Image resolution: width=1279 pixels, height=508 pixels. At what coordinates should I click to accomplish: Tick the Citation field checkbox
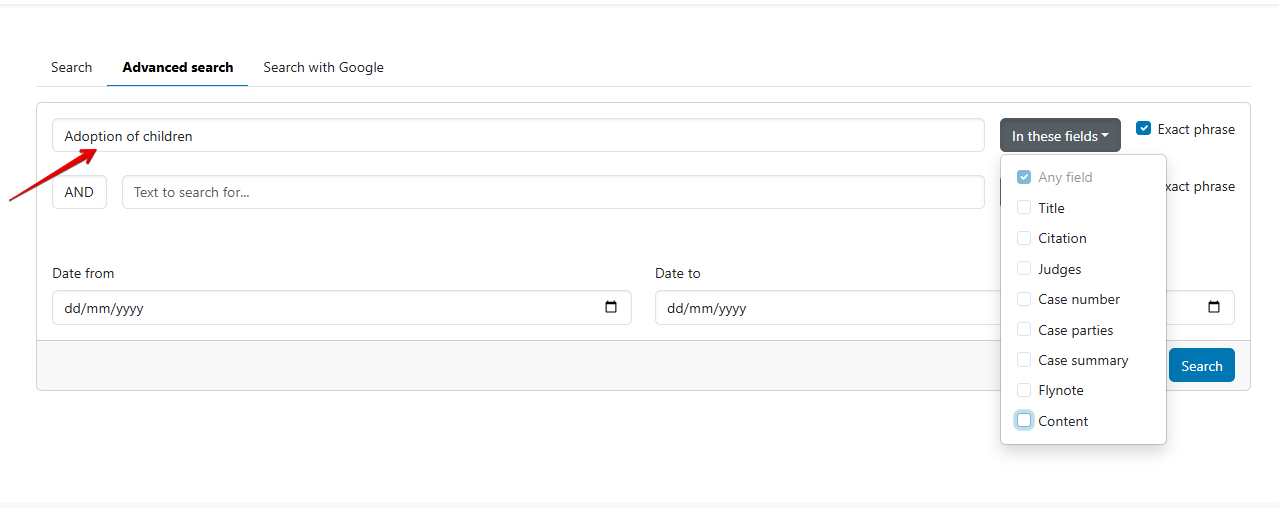tap(1024, 238)
